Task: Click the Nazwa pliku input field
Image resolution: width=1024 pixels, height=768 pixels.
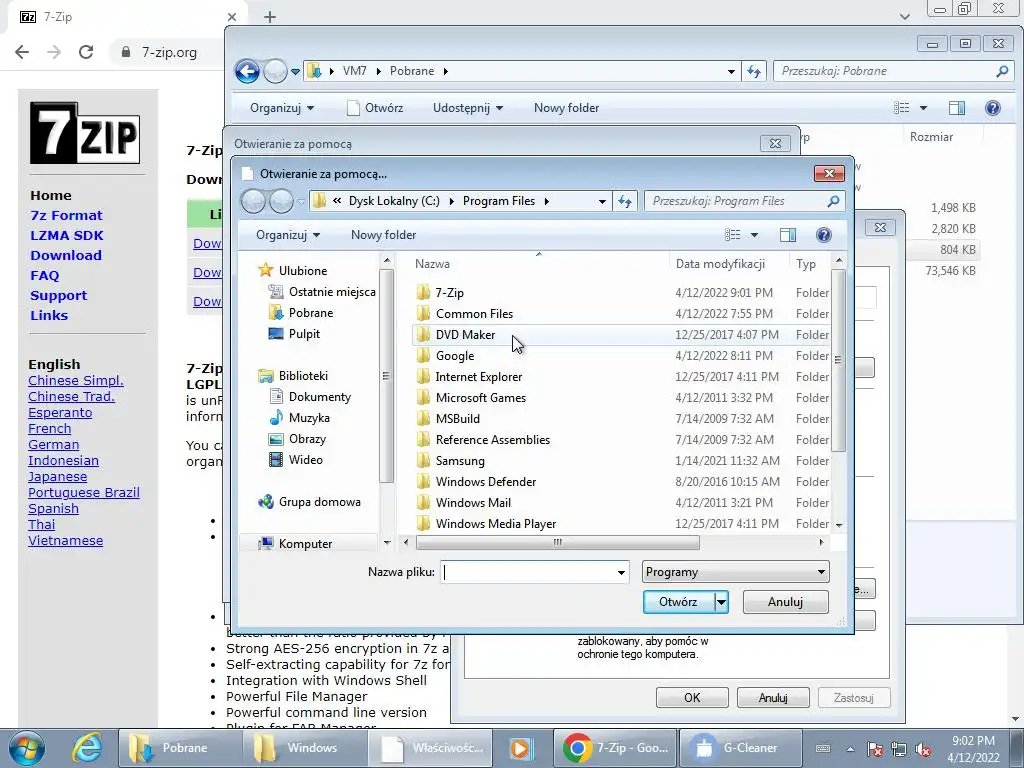Action: coord(528,573)
